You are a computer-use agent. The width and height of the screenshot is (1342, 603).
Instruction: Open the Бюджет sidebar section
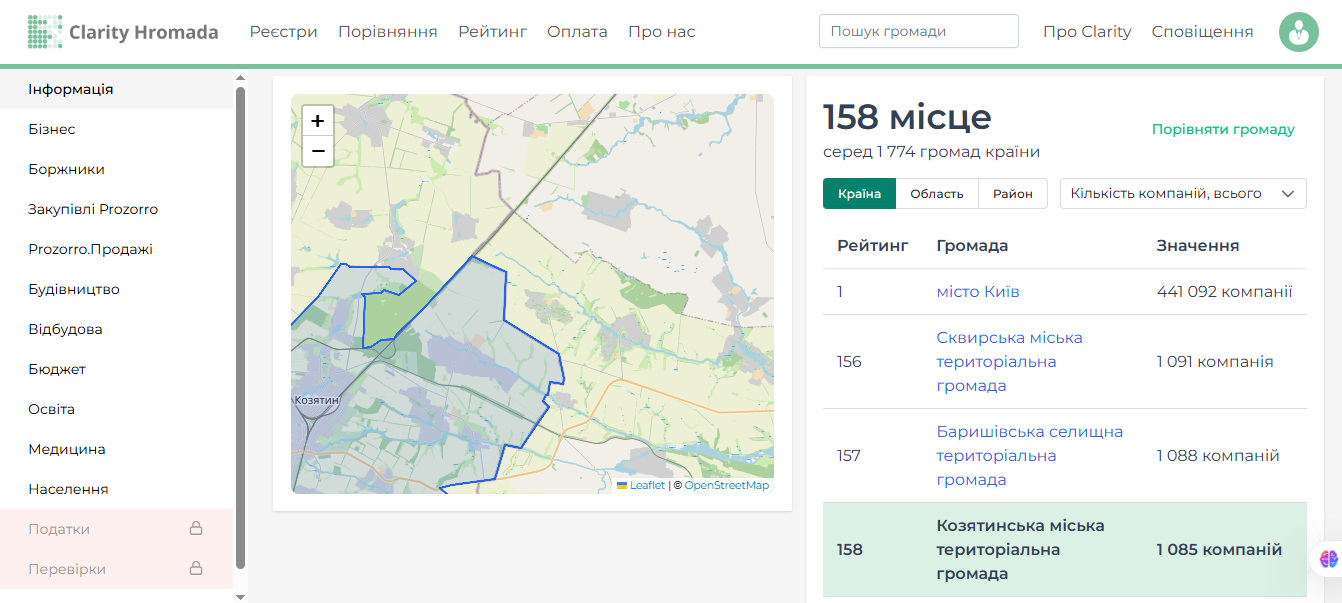116,369
